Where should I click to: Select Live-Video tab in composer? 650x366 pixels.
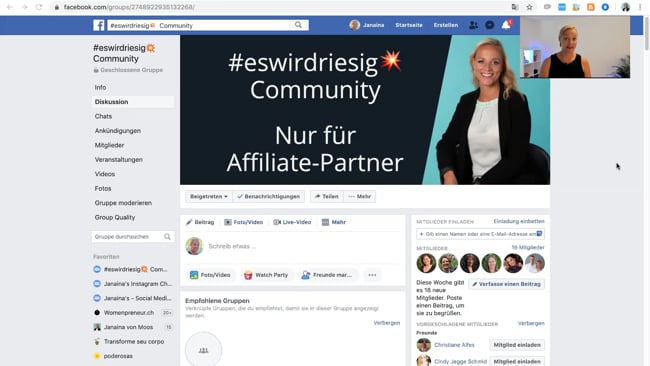[x=292, y=222]
